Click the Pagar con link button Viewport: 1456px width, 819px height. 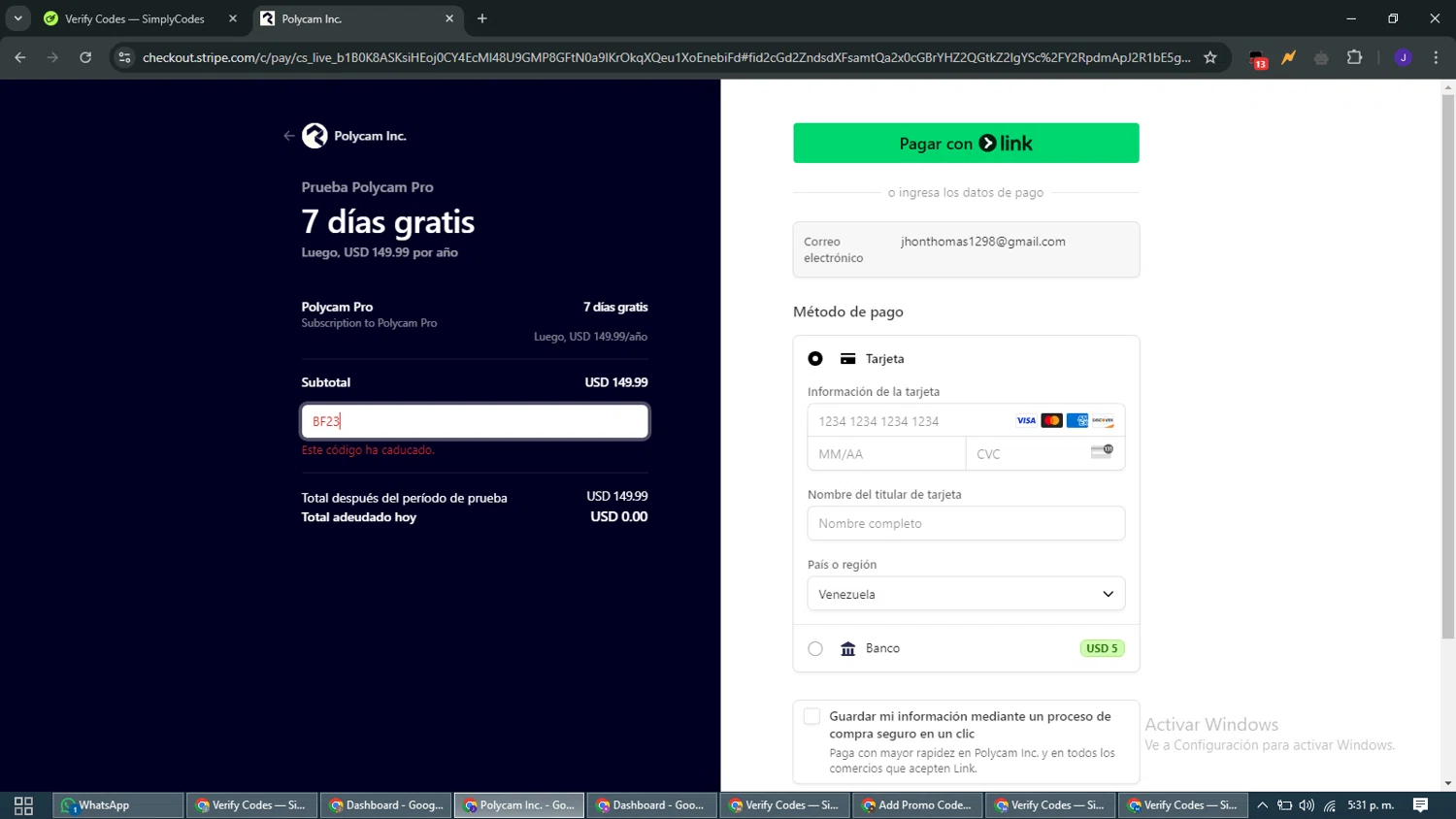[966, 144]
